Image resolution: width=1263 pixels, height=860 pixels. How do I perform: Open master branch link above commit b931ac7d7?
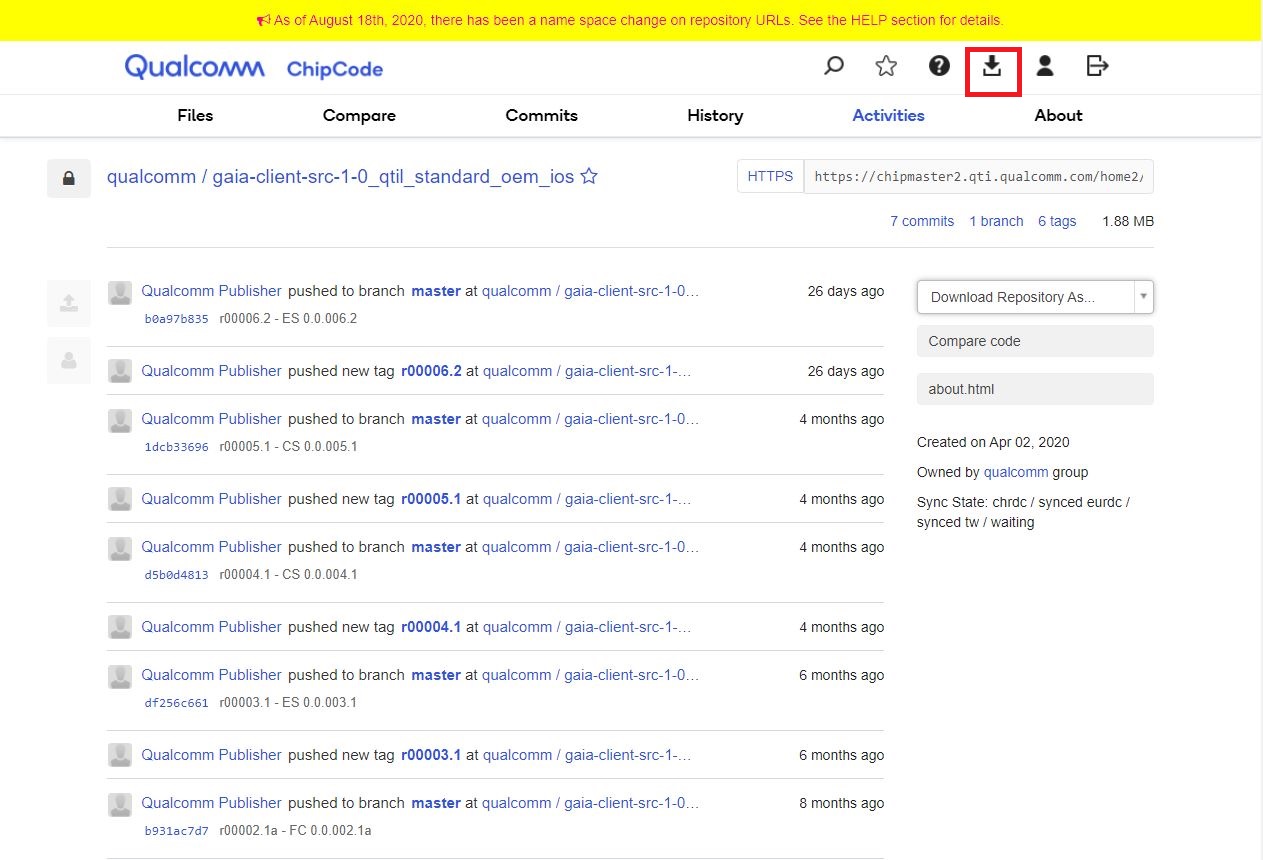pyautogui.click(x=436, y=803)
